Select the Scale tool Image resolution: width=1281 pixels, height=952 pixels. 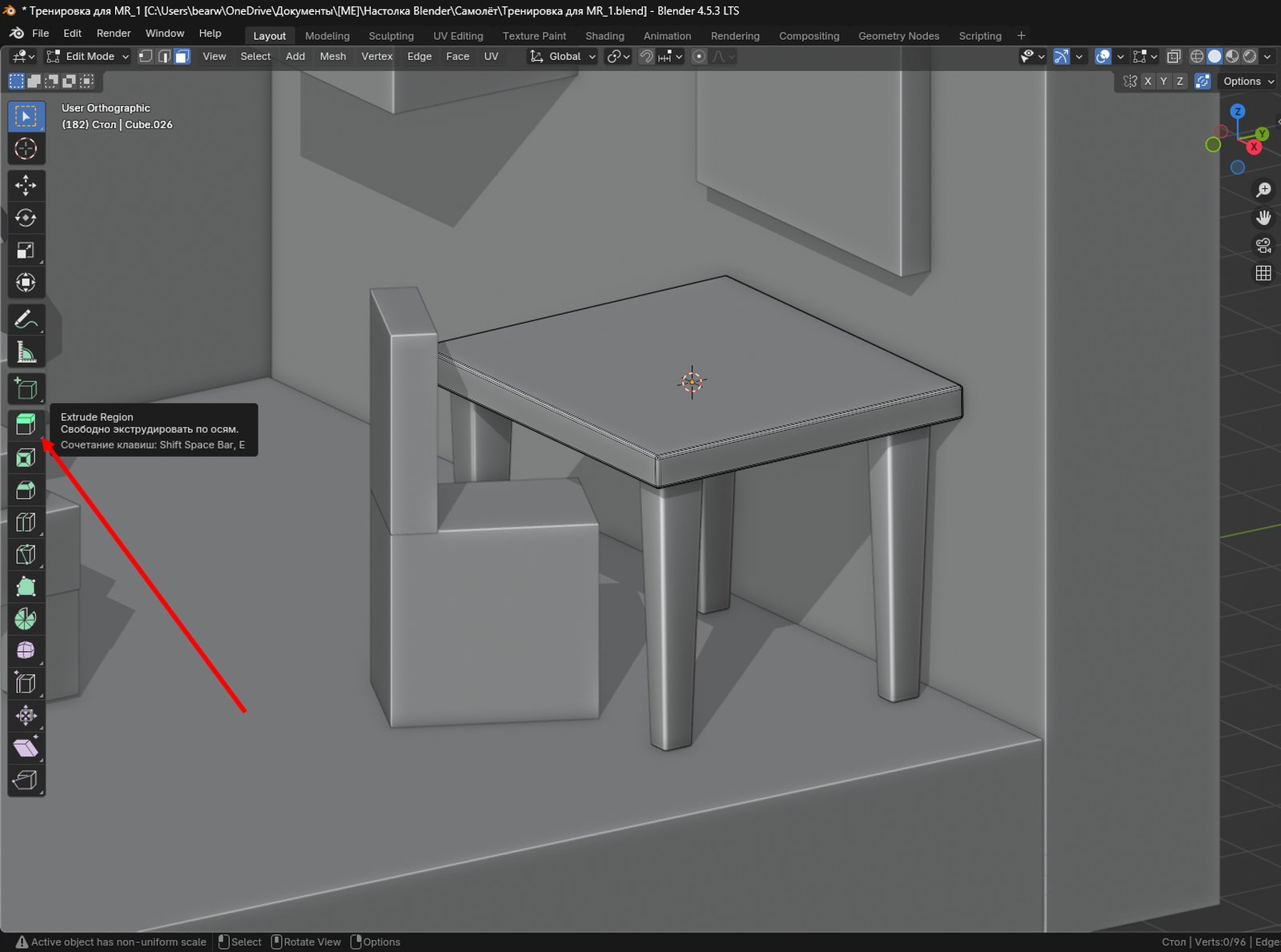26,251
